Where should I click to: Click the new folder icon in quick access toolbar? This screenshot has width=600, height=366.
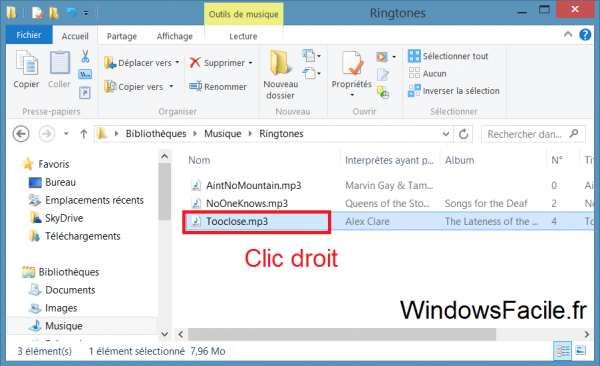point(54,13)
